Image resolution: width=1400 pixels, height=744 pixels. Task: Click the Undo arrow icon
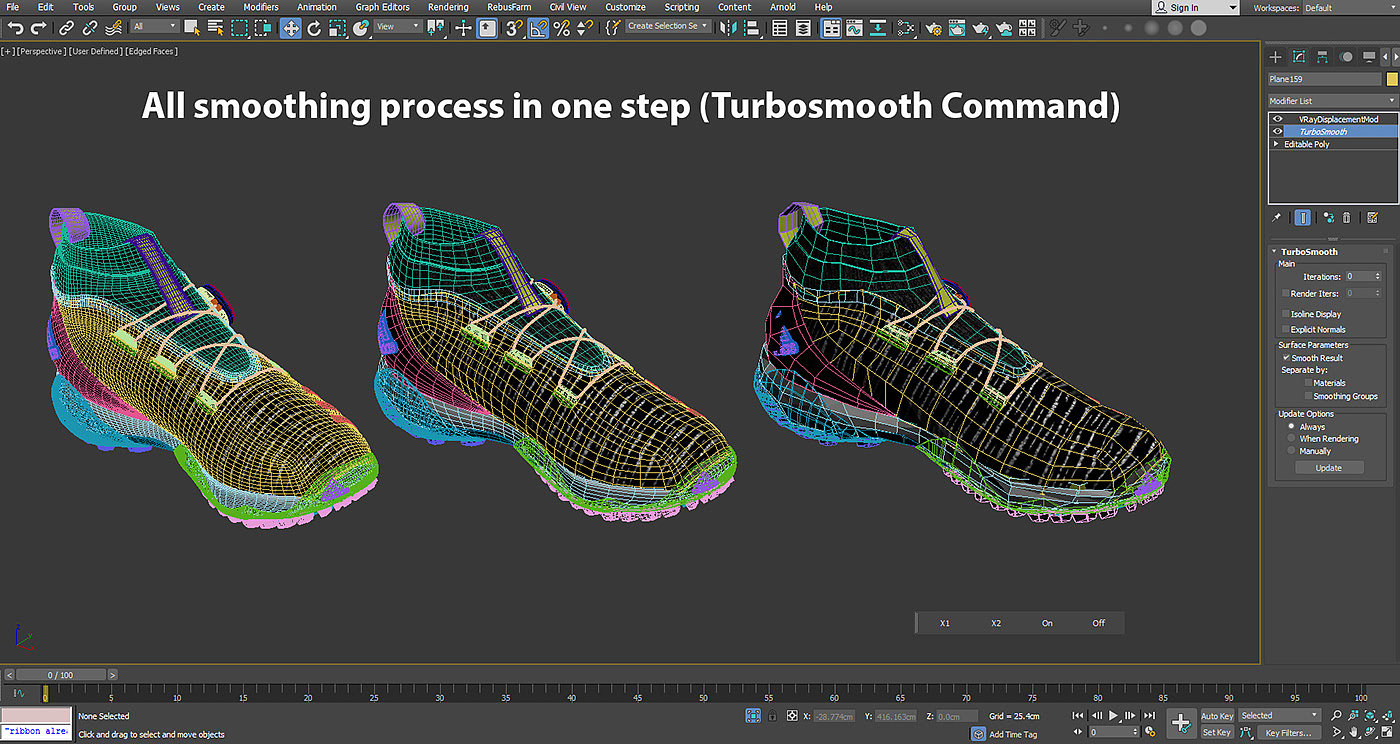(14, 28)
